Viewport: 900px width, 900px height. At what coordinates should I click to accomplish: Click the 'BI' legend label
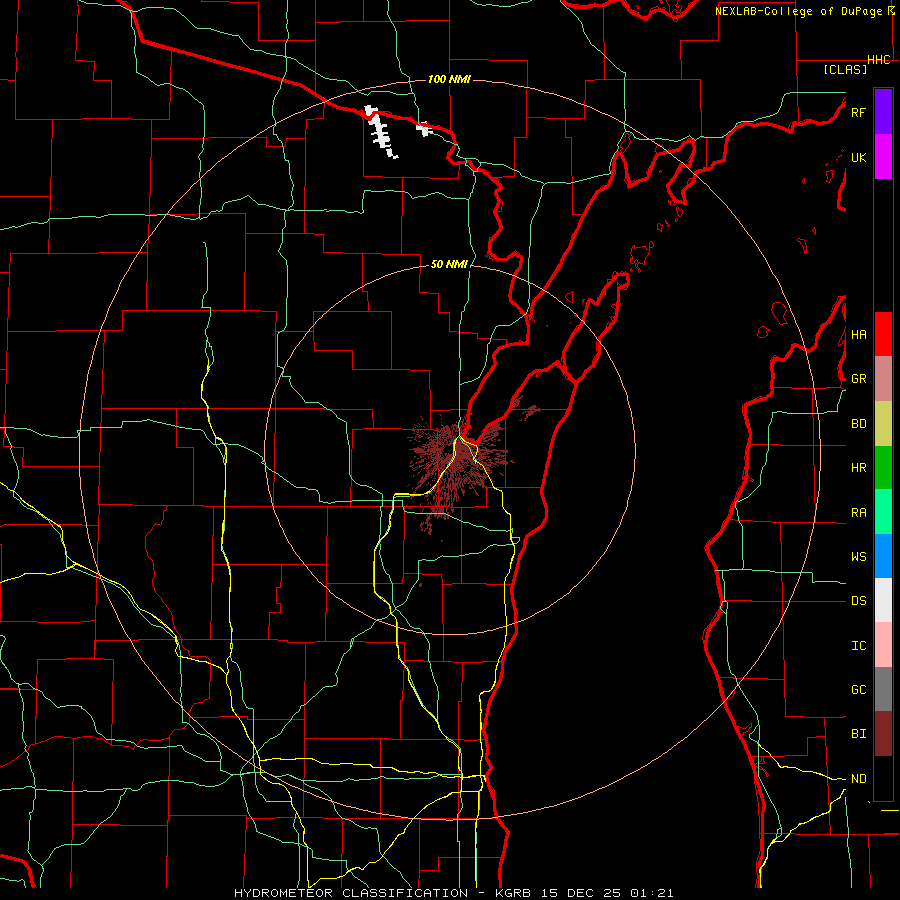pyautogui.click(x=859, y=734)
